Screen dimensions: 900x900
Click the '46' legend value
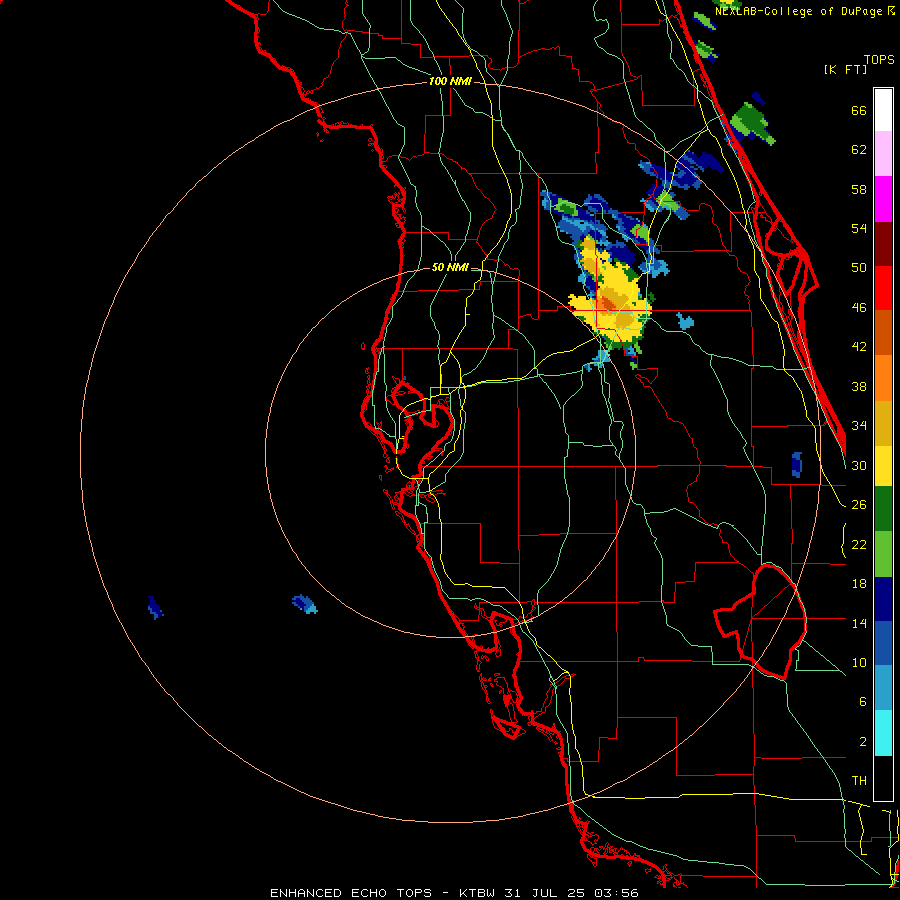(x=859, y=308)
